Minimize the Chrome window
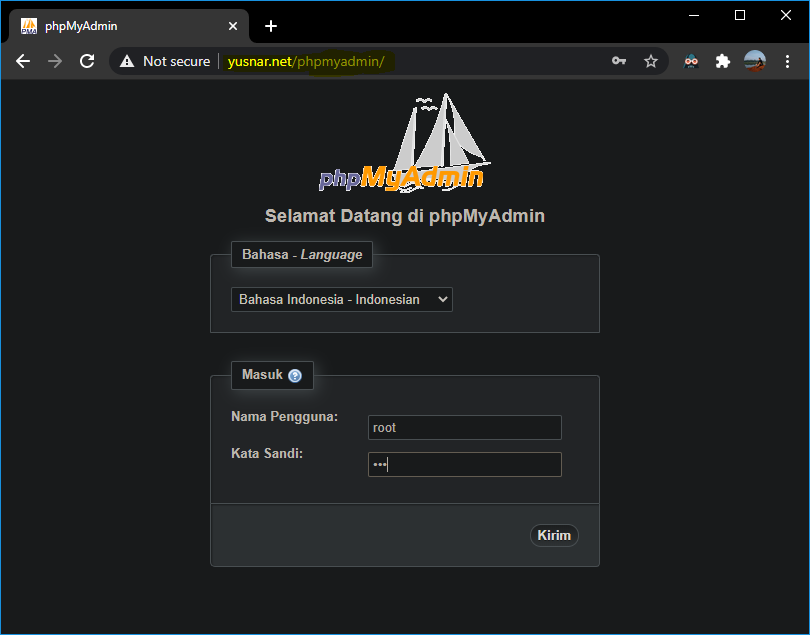The width and height of the screenshot is (810, 635). click(694, 16)
